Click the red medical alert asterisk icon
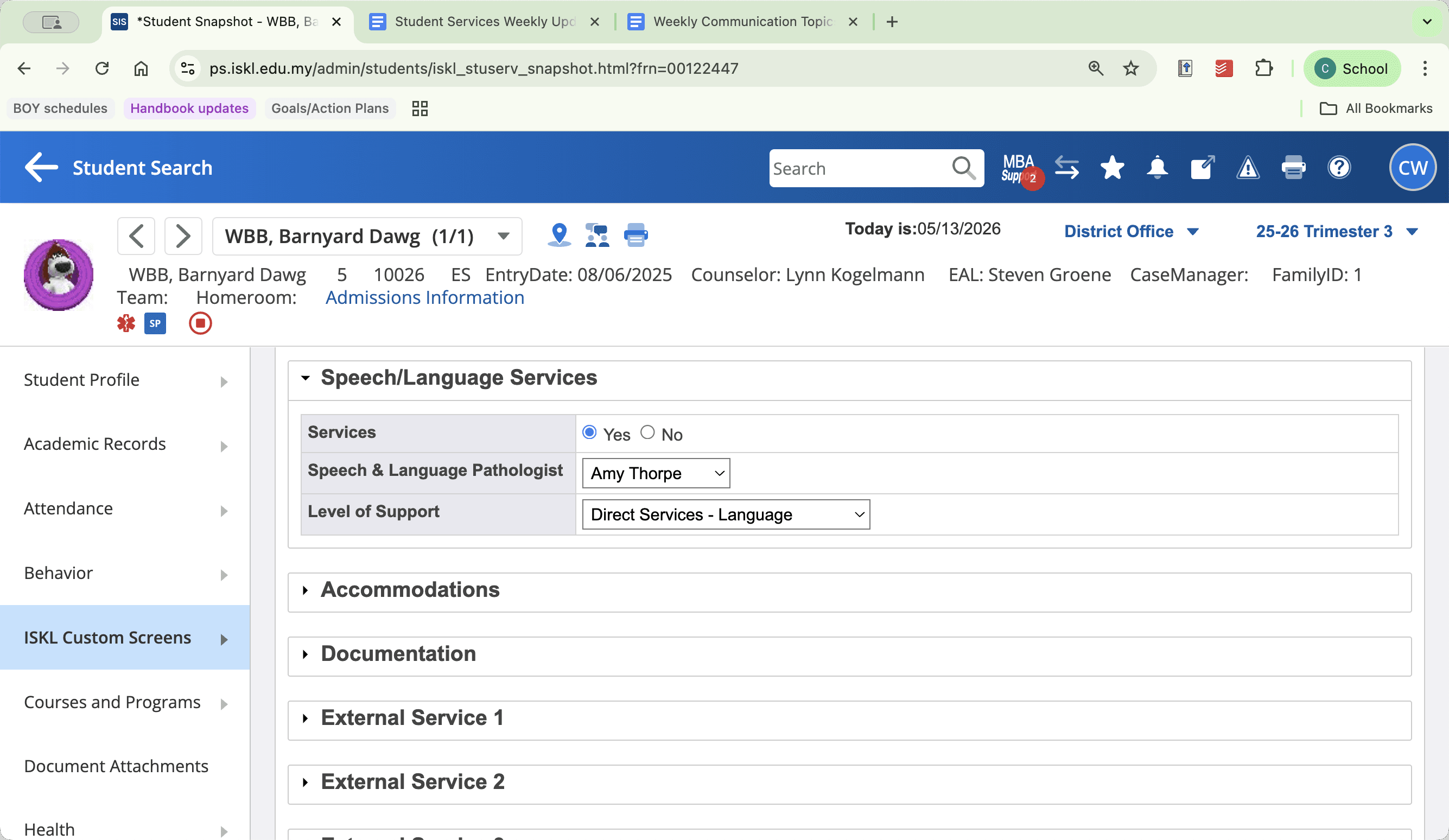Screen dimensions: 1449x840 [x=126, y=323]
